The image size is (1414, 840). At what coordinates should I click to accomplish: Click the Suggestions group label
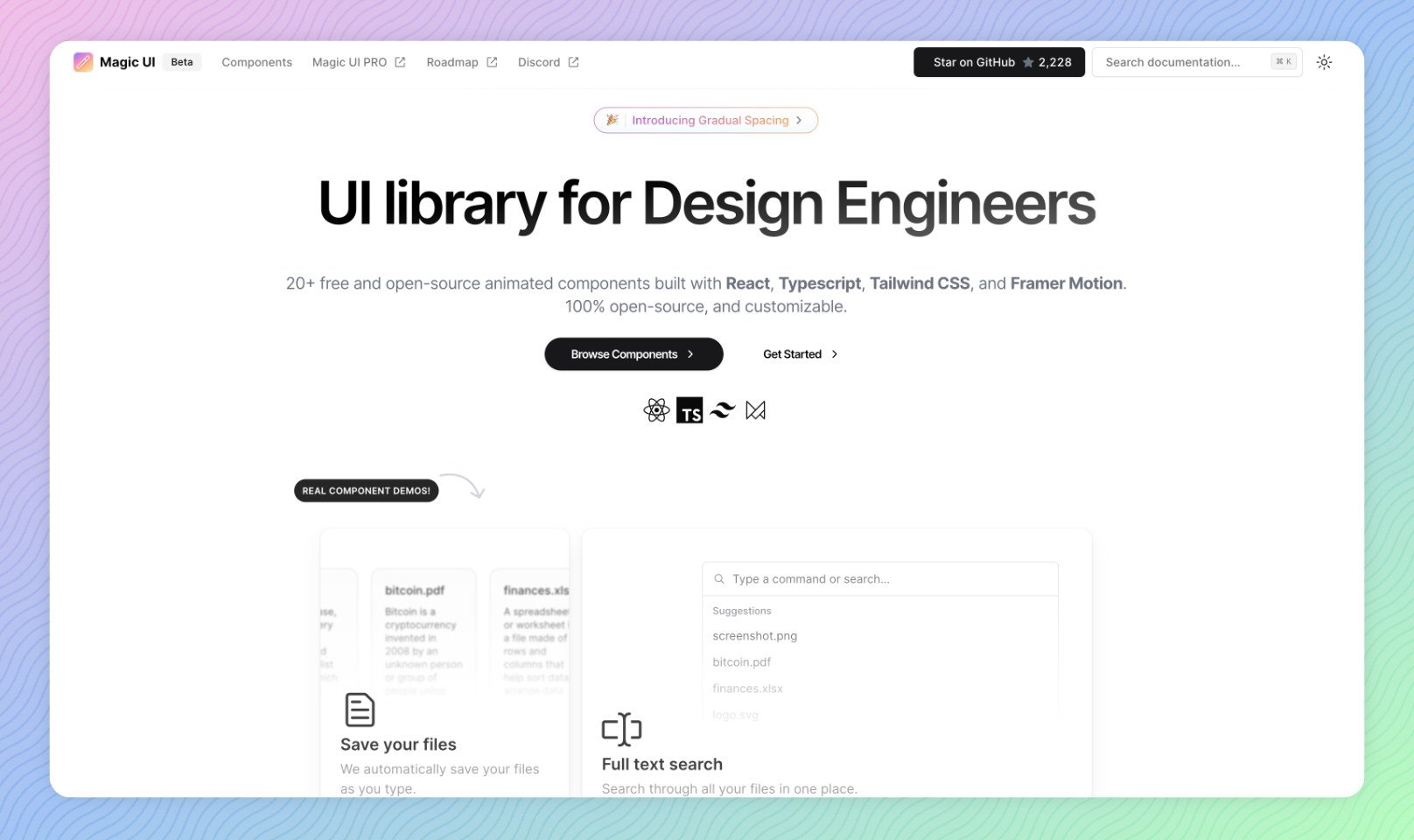742,611
